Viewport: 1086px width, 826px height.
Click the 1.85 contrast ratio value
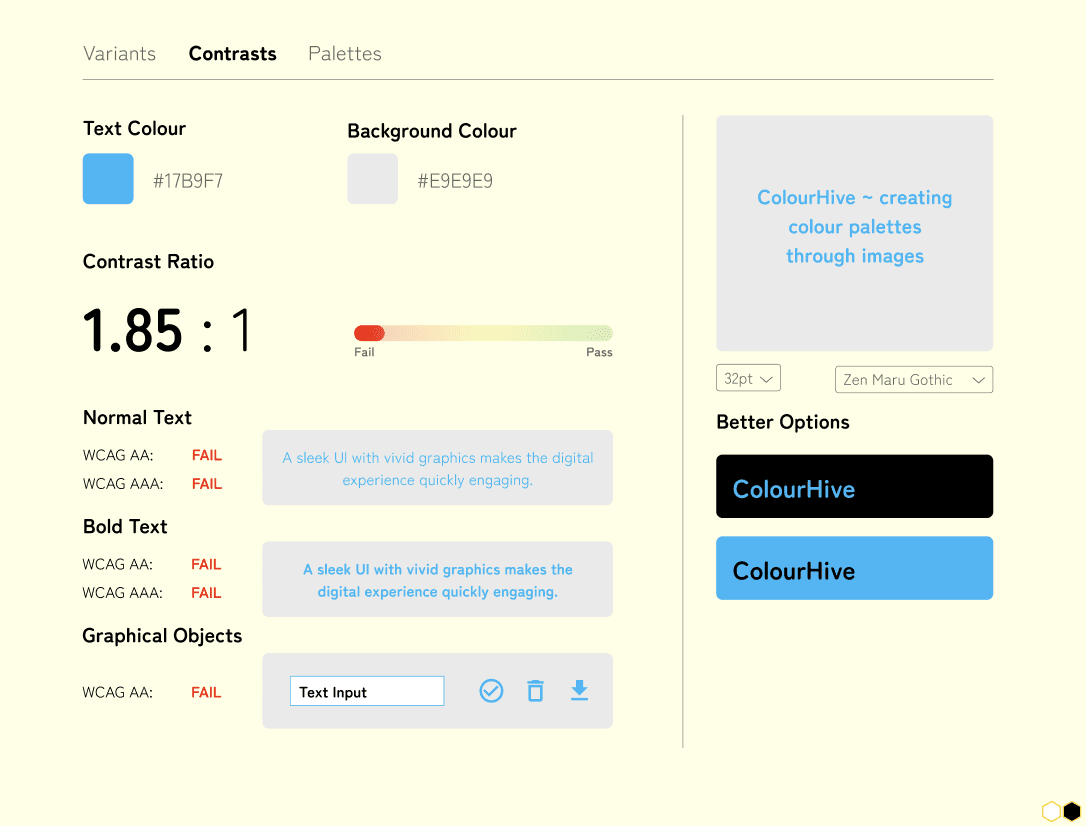133,330
